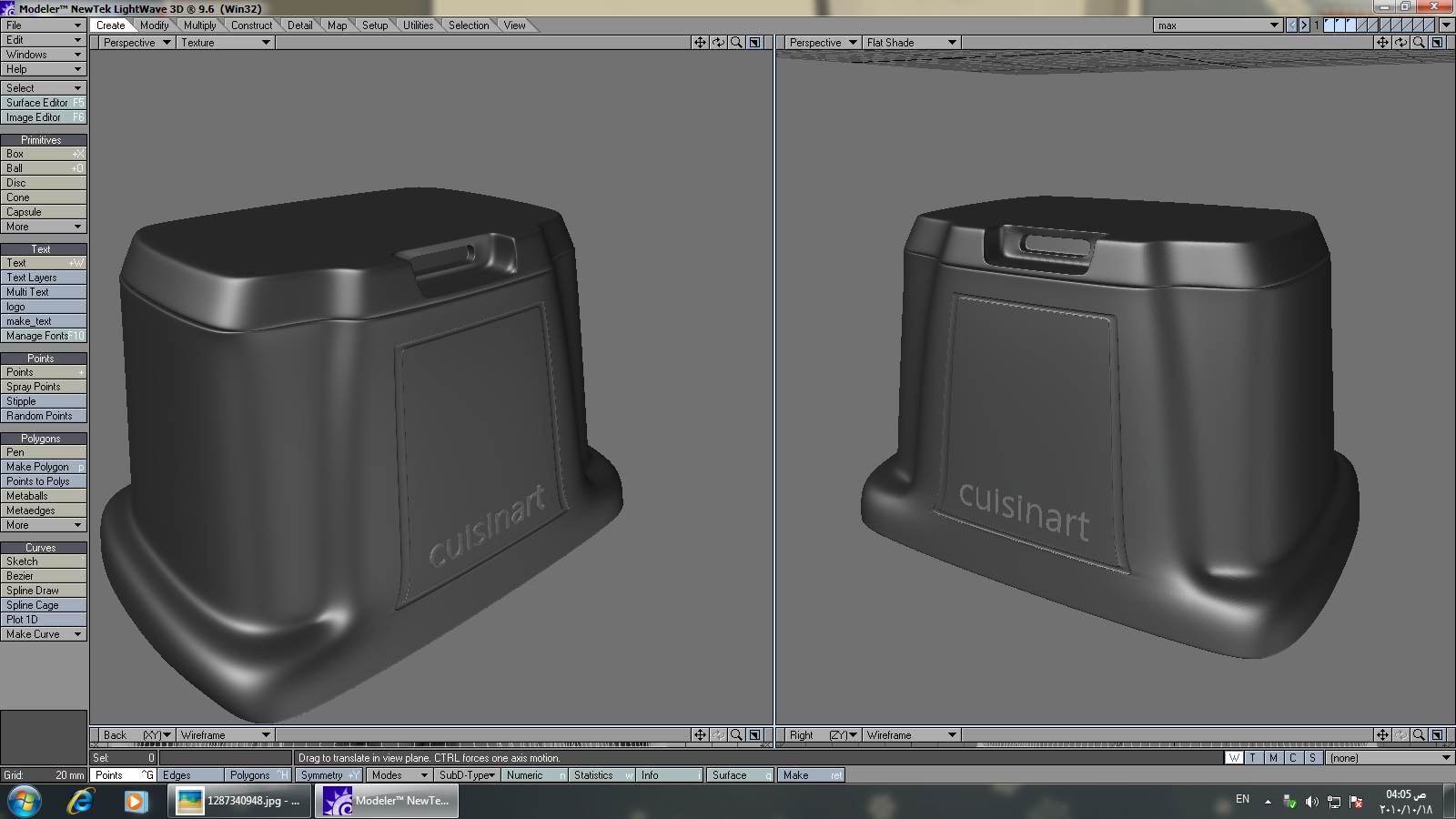Switch to Polygons selection mode
Viewport: 1456px width, 819px height.
pyautogui.click(x=258, y=775)
